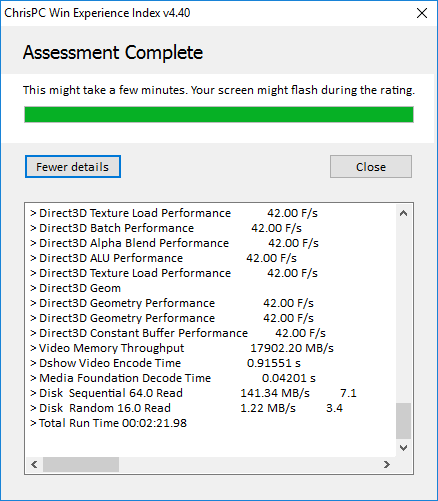Select the Media Foundation Decode Time line
438x501 pixels.
tap(173, 378)
